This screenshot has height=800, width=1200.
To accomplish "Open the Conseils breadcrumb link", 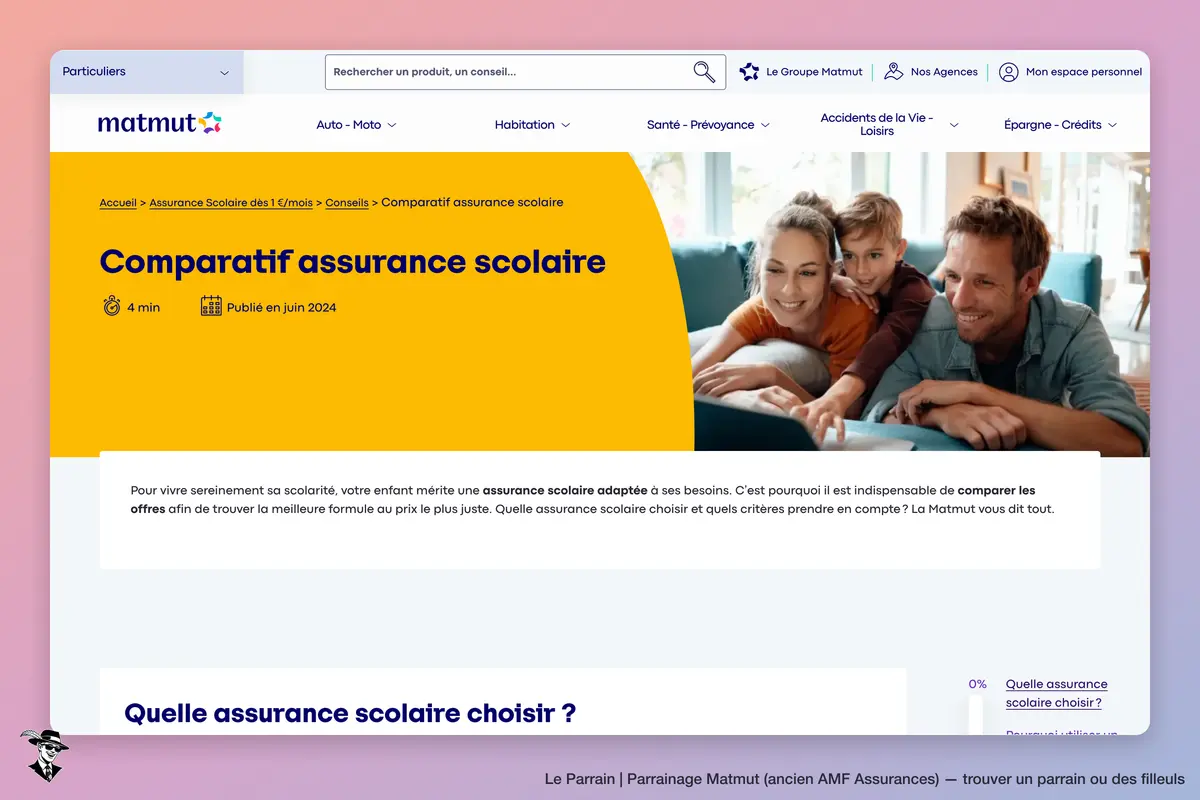I will [347, 203].
